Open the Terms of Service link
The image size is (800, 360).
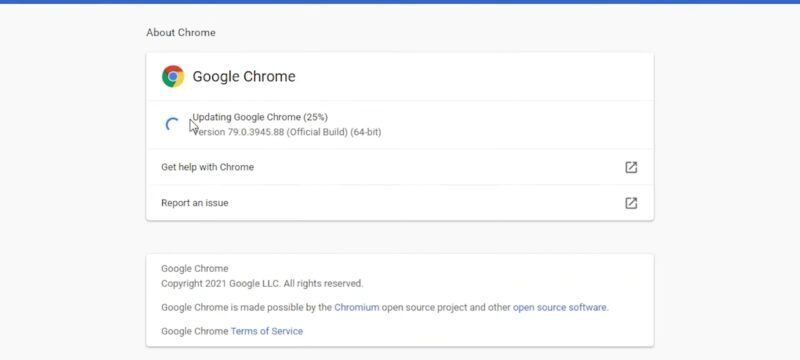267,331
